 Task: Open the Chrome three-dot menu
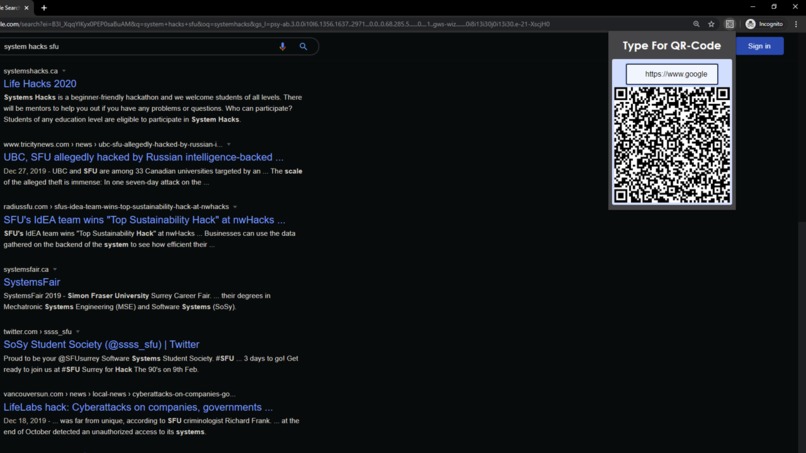(x=796, y=24)
